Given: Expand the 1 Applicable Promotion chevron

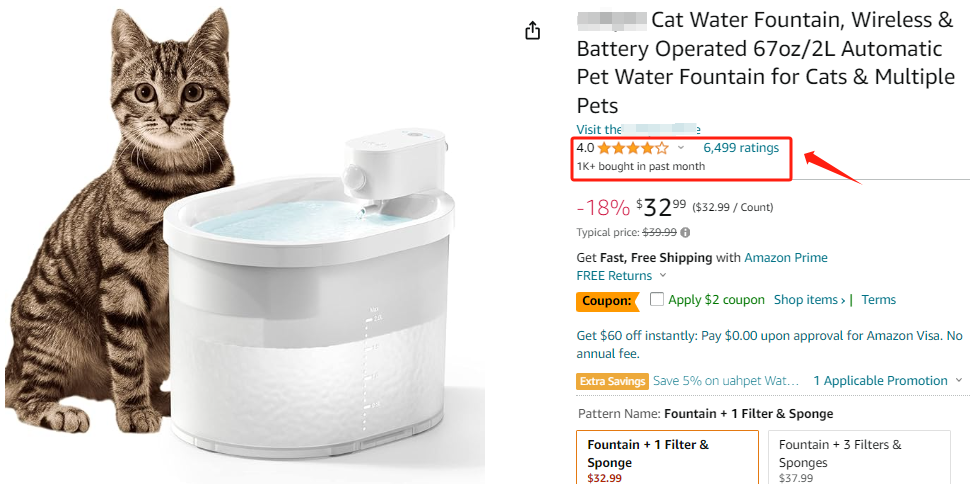Looking at the screenshot, I should coord(959,381).
